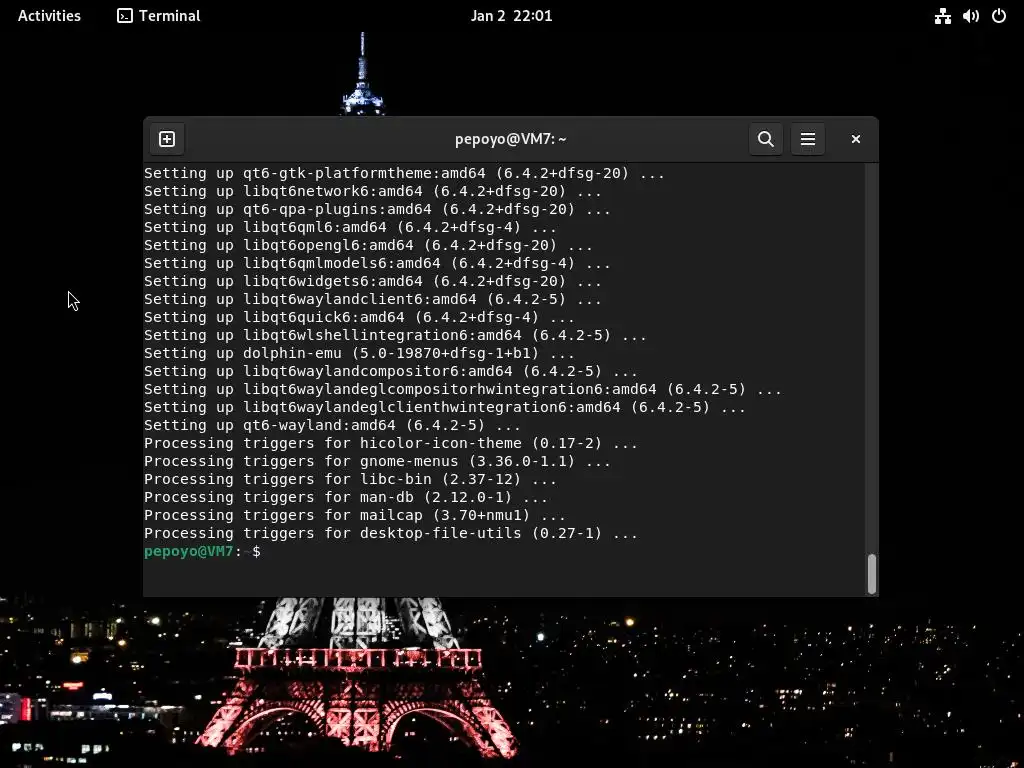The width and height of the screenshot is (1024, 768).
Task: Open the clock and calendar panel
Action: coord(511,16)
